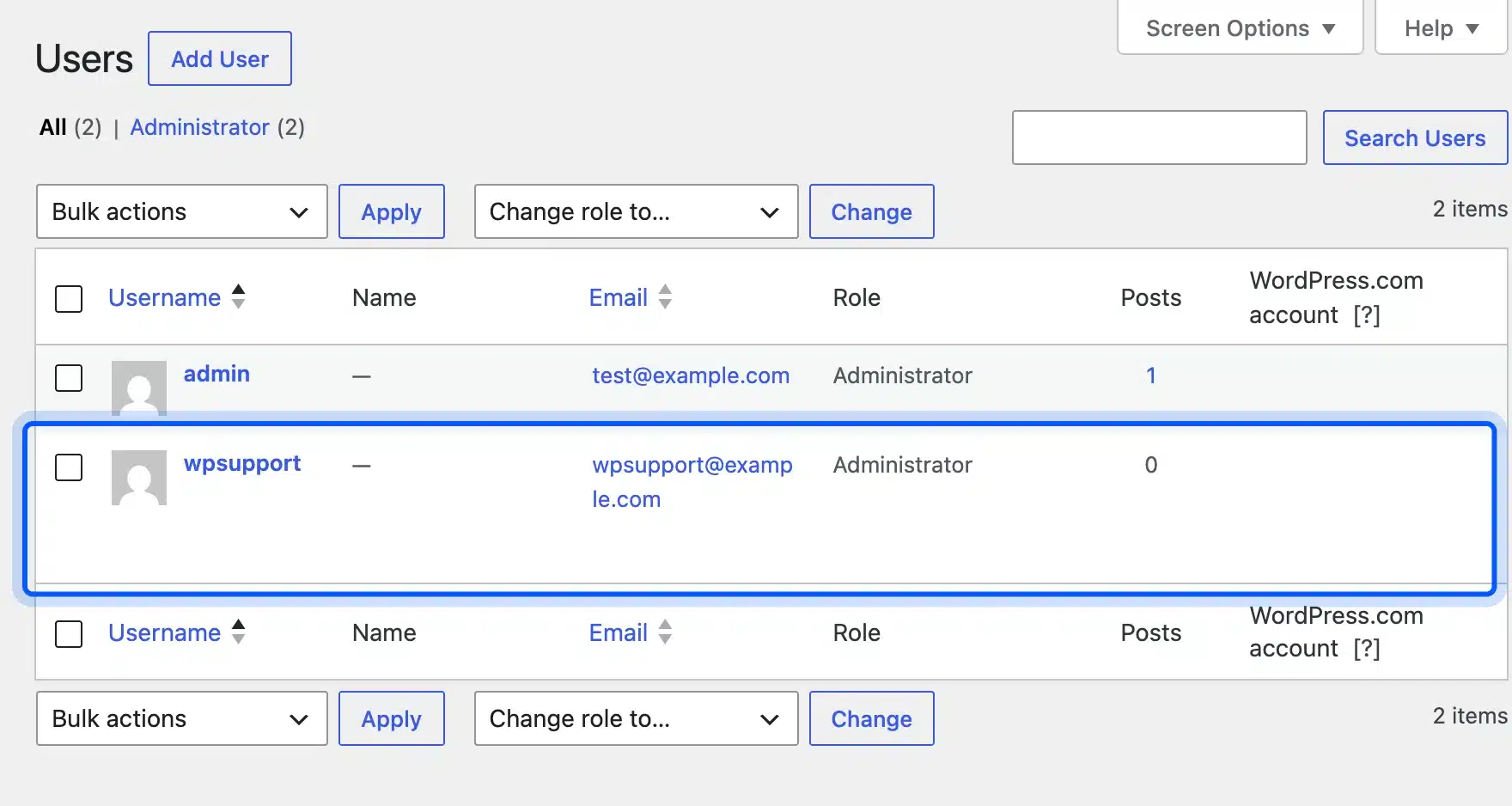Open the admin user profile link
The height and width of the screenshot is (806, 1512).
pyautogui.click(x=216, y=374)
